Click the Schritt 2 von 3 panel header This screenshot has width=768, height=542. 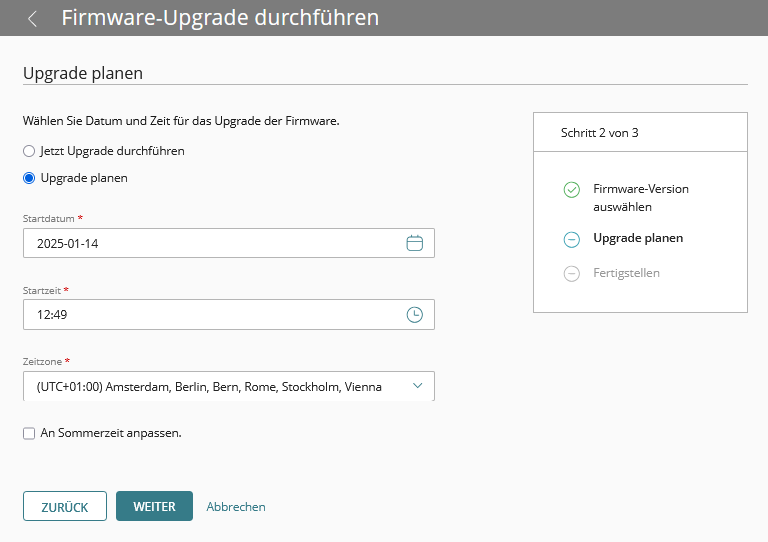coord(640,132)
